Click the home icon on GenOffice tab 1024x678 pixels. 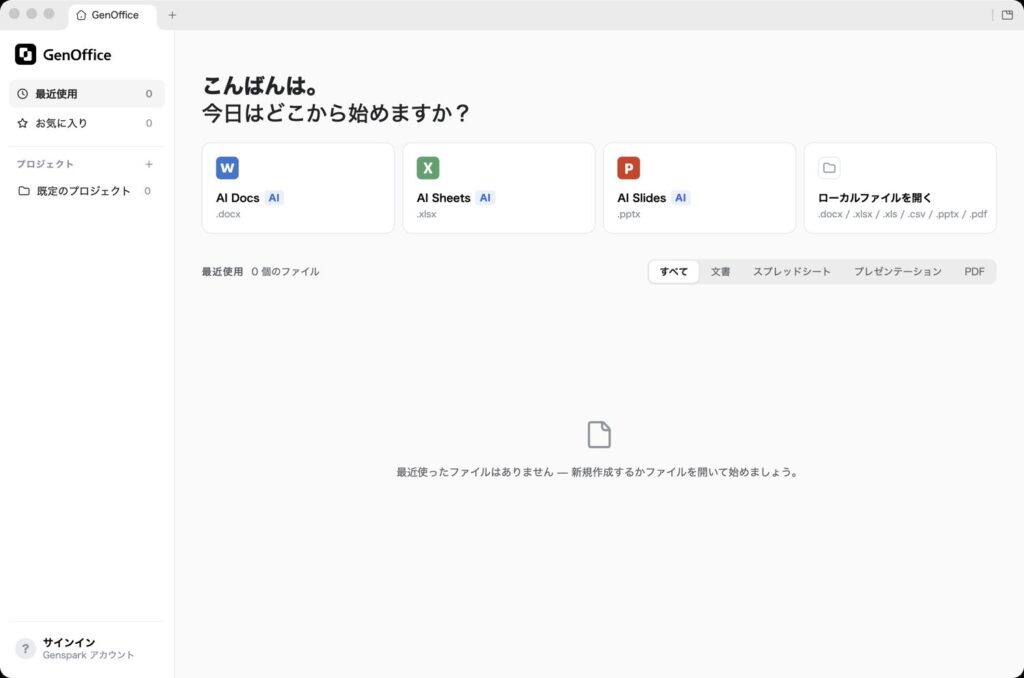coord(81,15)
